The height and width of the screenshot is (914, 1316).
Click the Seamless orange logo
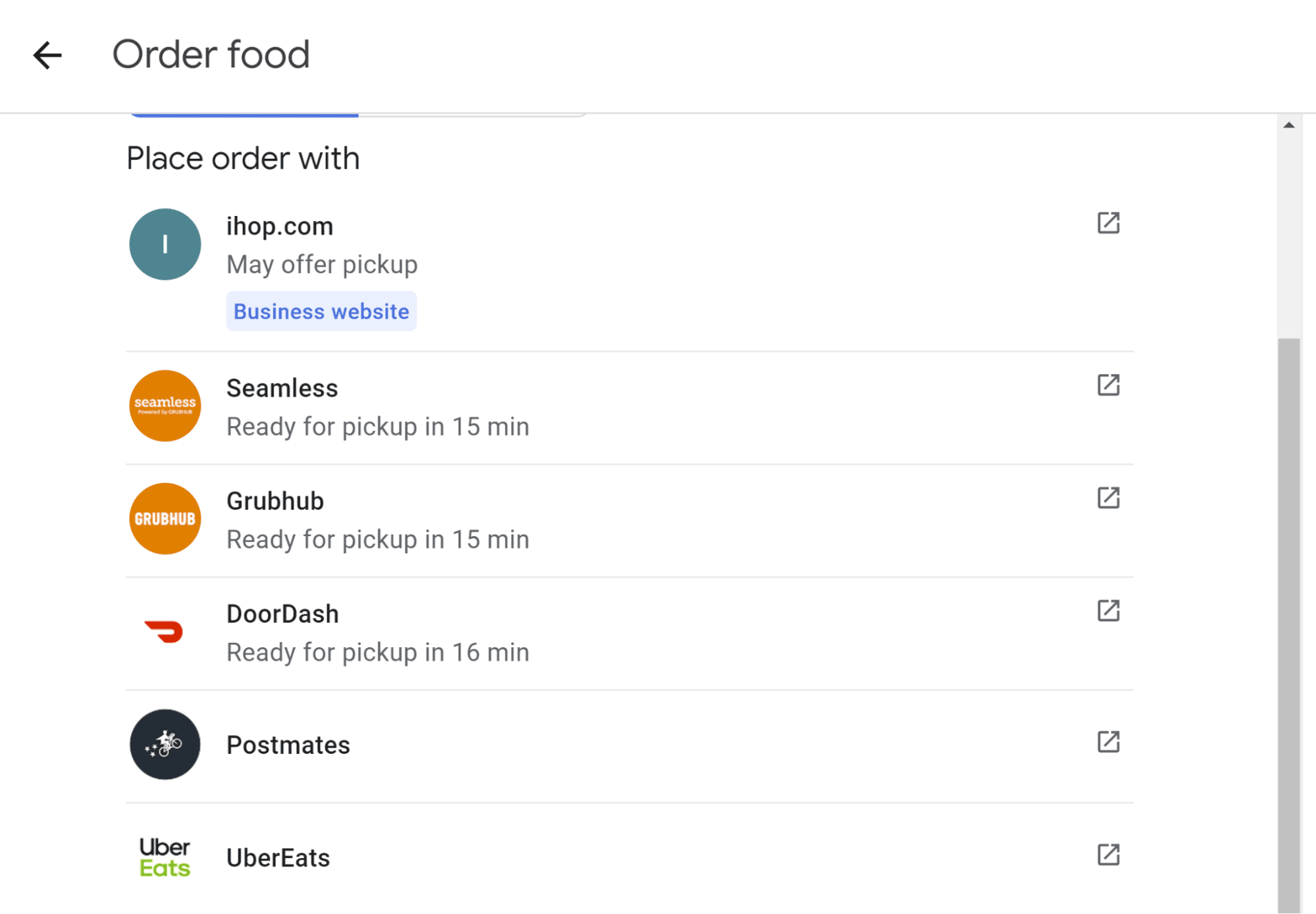click(165, 406)
